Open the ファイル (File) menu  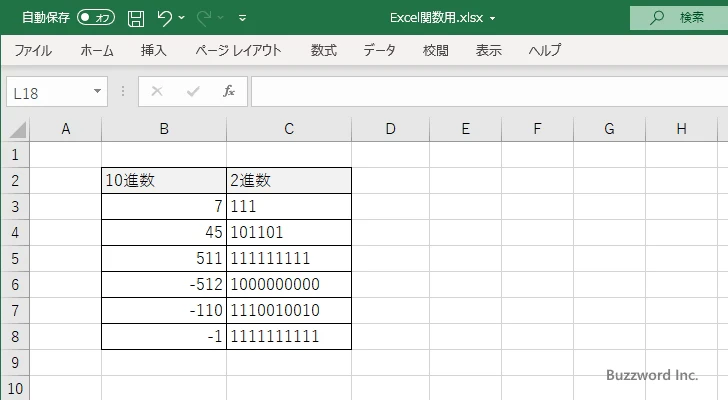click(x=33, y=50)
